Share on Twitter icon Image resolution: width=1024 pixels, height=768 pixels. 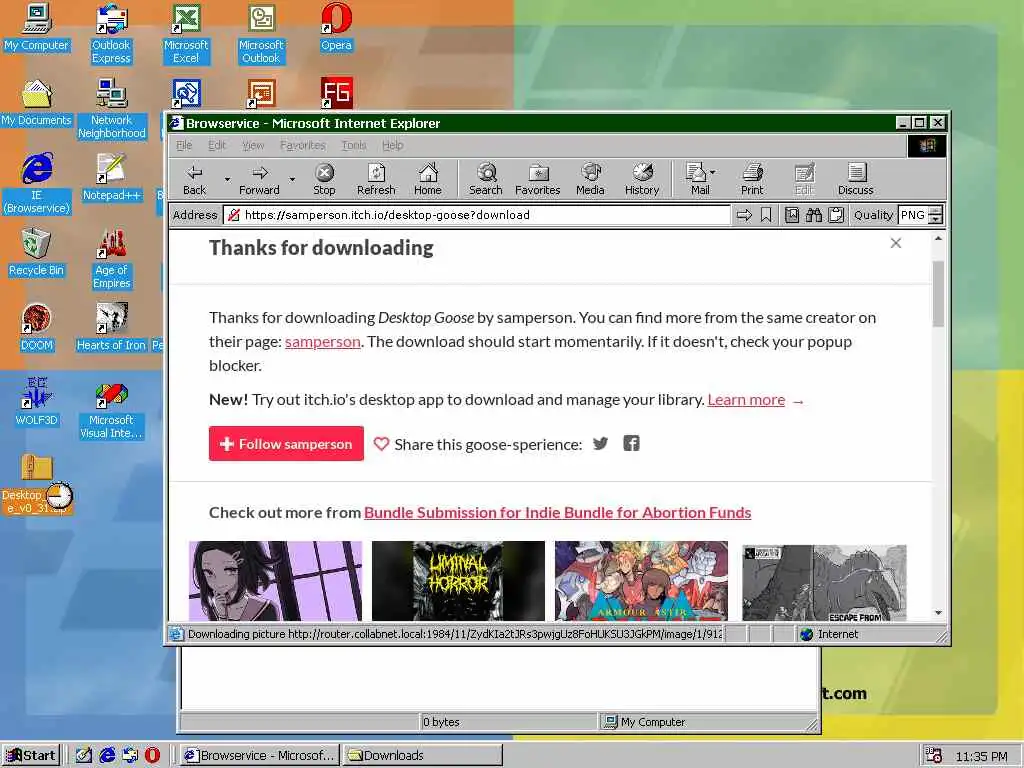tap(600, 444)
